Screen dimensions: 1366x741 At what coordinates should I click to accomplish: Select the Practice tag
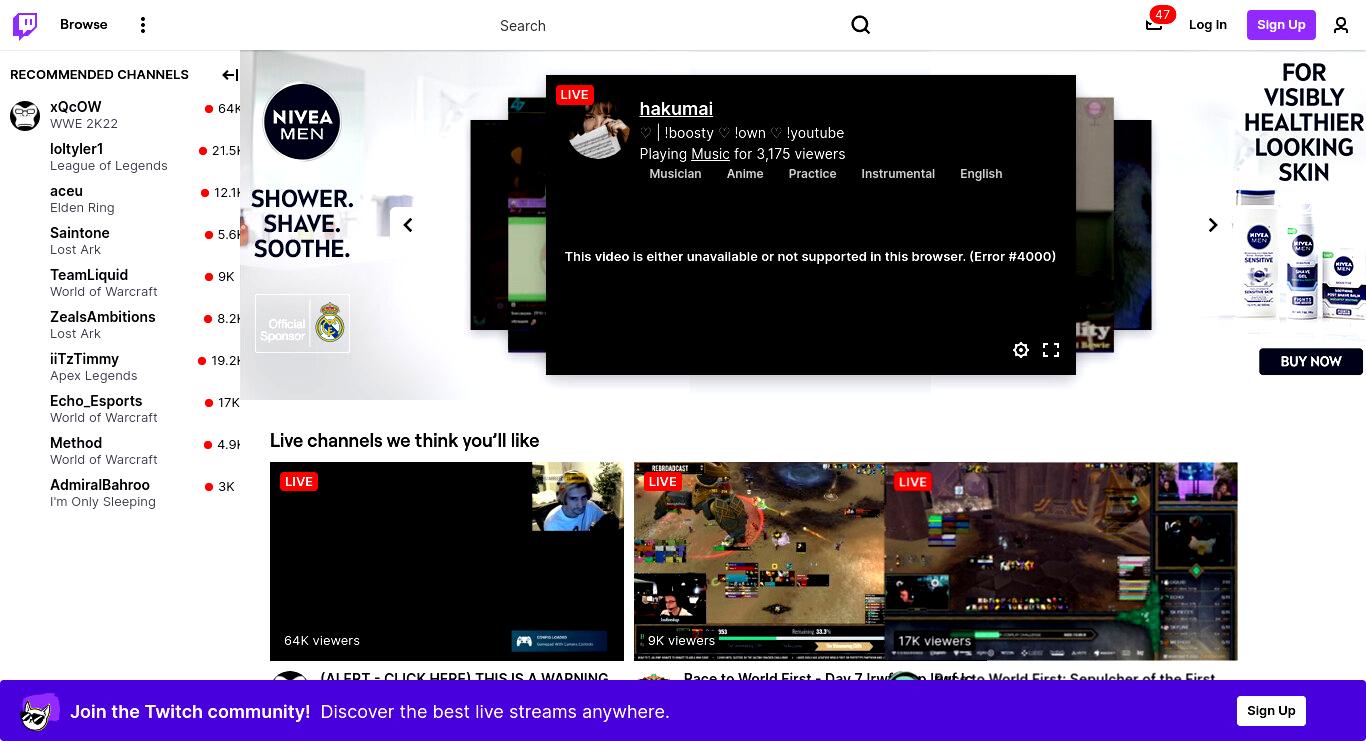click(x=812, y=174)
